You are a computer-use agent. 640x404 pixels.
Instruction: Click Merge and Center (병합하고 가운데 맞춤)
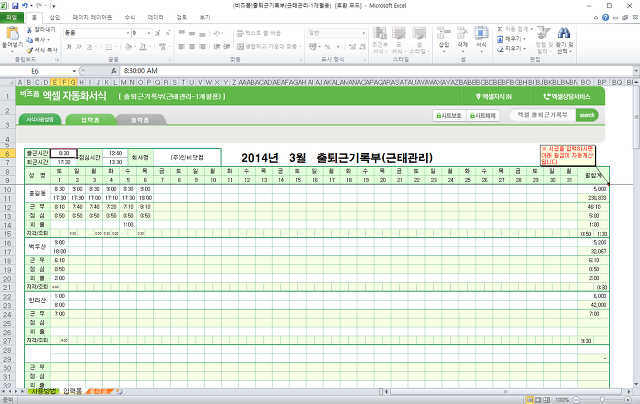pos(268,47)
